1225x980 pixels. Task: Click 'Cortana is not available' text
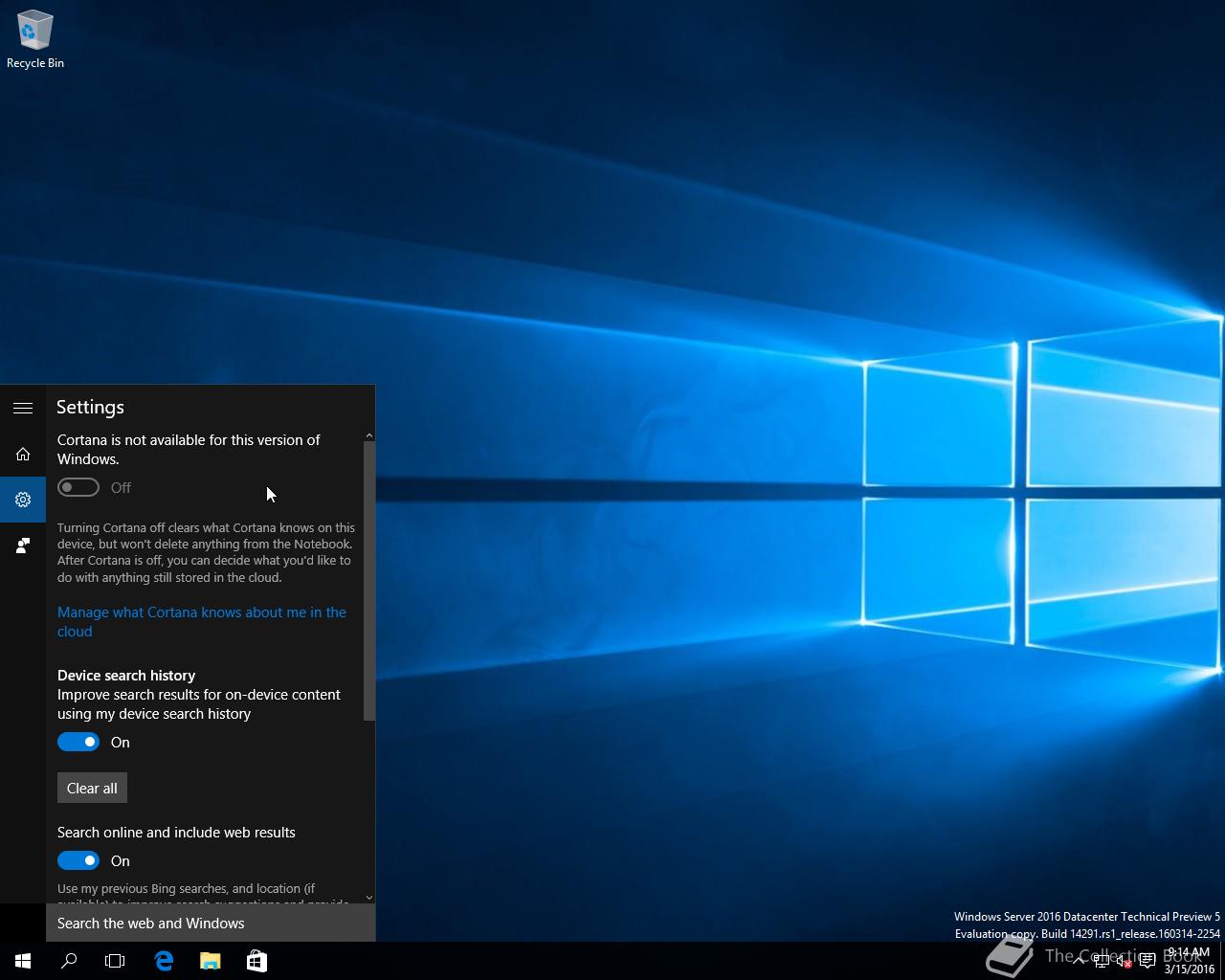click(189, 449)
